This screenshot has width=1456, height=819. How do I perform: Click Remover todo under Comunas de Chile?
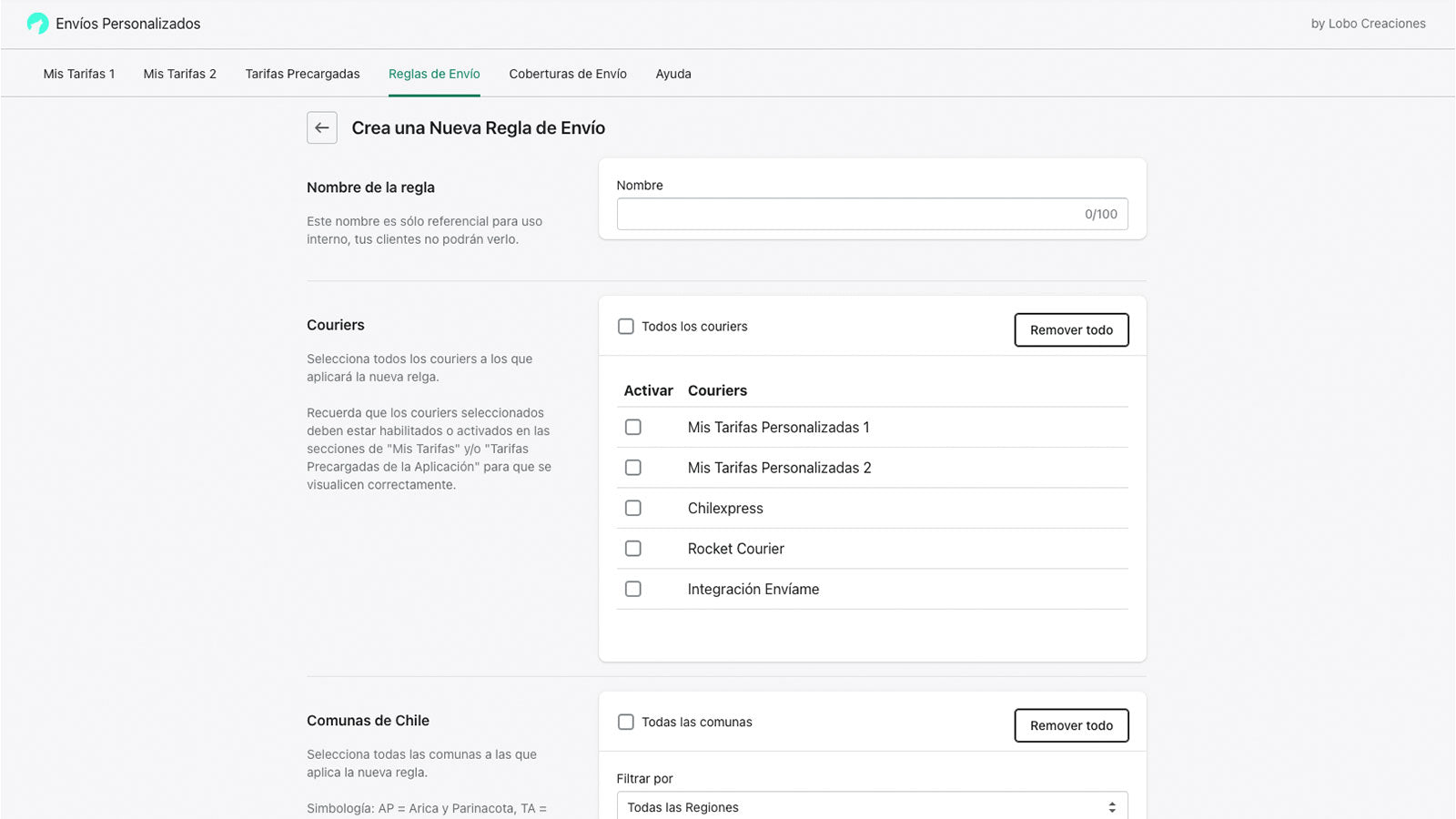click(x=1071, y=725)
